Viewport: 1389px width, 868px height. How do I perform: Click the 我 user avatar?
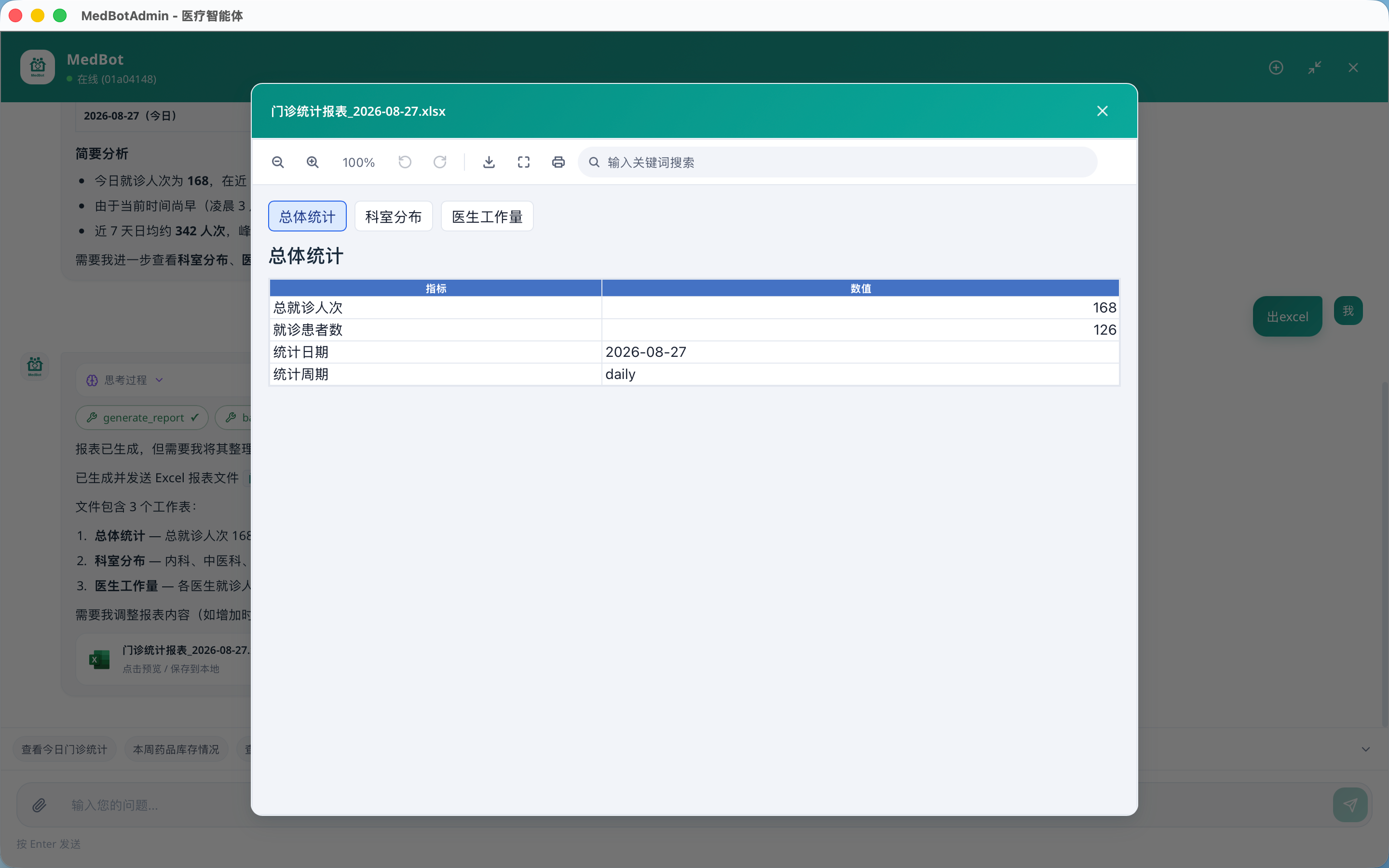coord(1348,311)
